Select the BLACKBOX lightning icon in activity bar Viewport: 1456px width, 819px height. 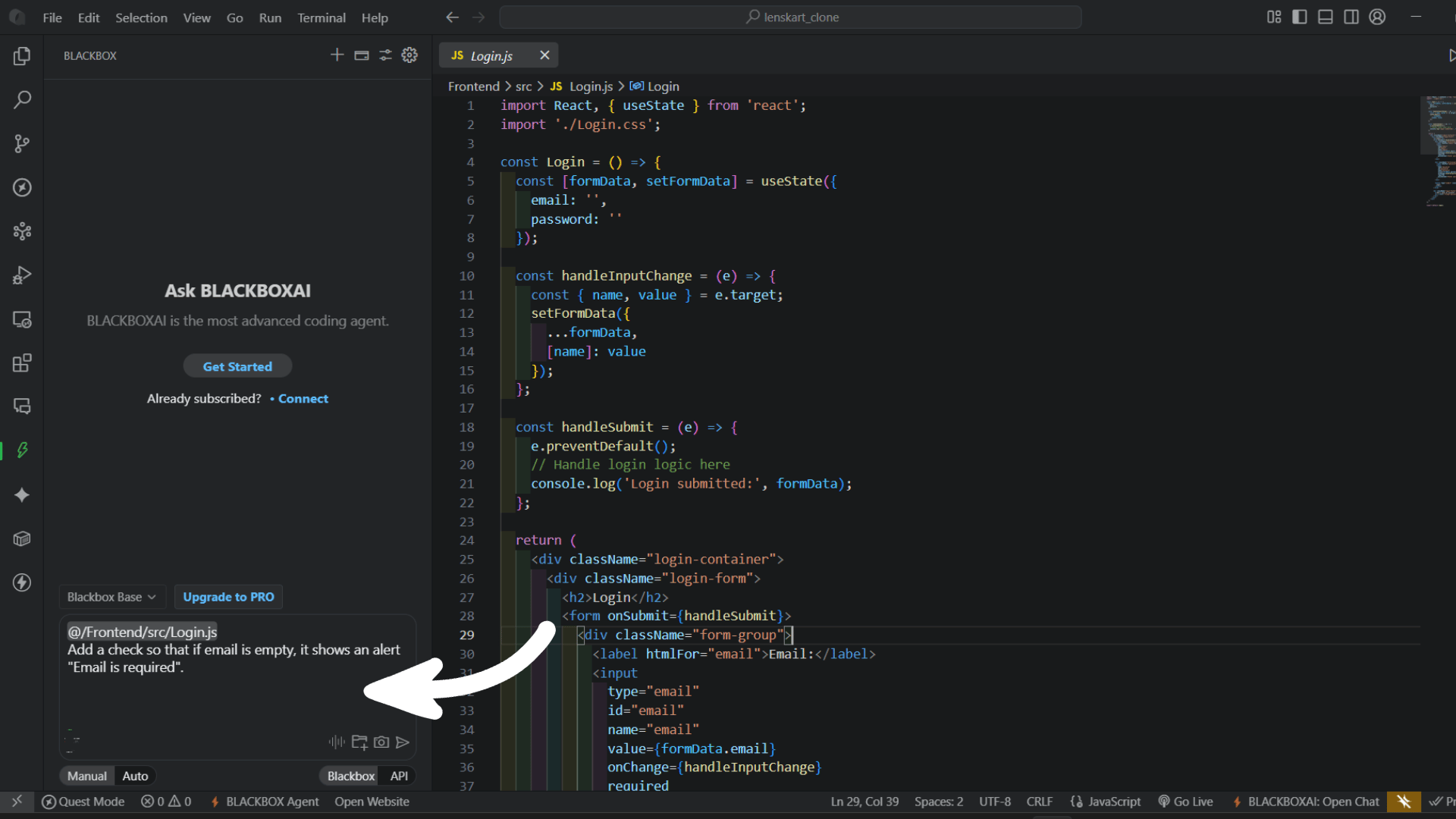pos(22,450)
